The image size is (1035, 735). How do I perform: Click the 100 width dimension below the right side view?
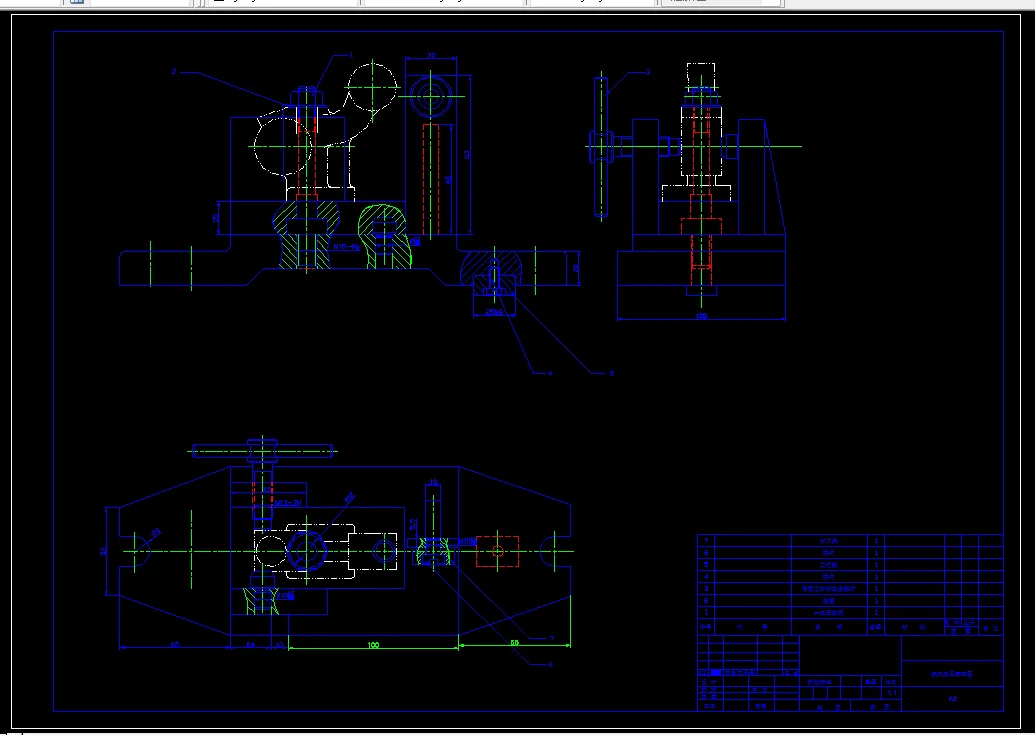pos(701,316)
